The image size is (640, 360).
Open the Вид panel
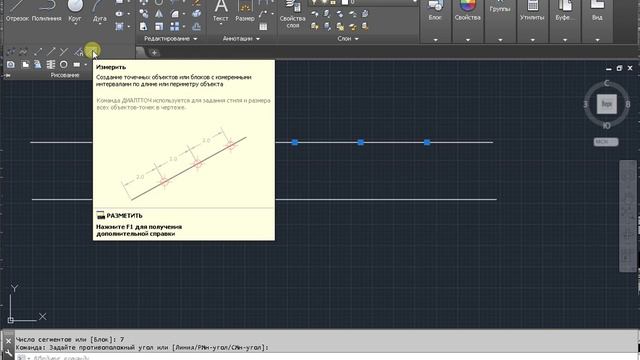pos(597,11)
